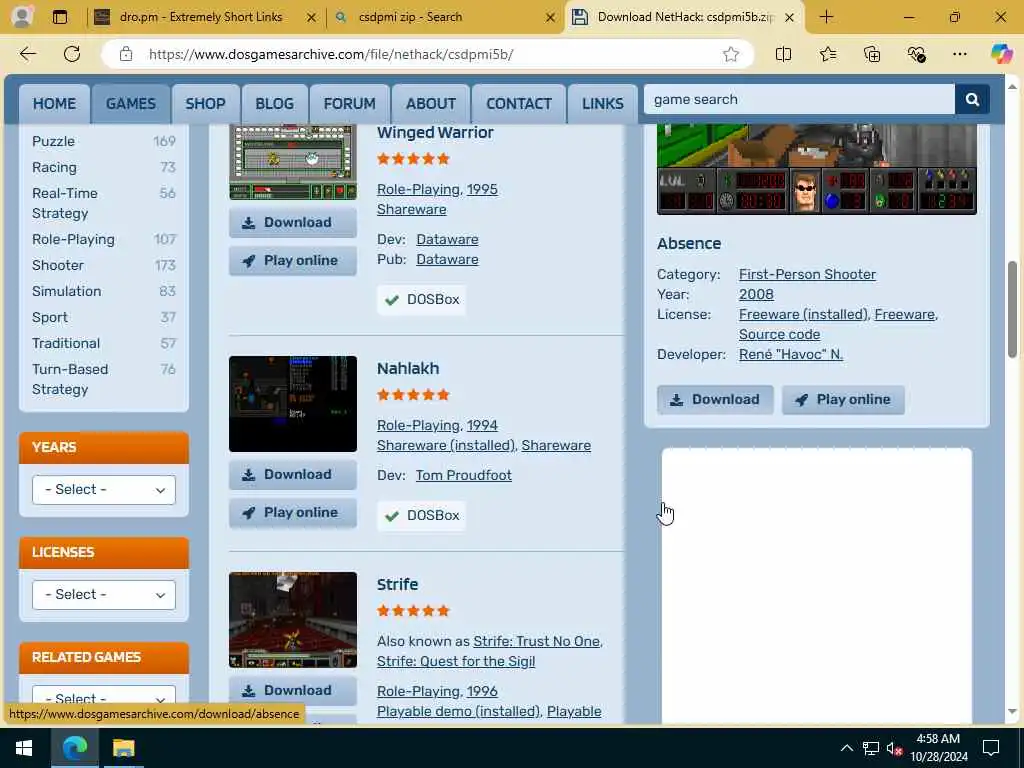Reload the page with refresh icon
The height and width of the screenshot is (768, 1024).
click(72, 54)
